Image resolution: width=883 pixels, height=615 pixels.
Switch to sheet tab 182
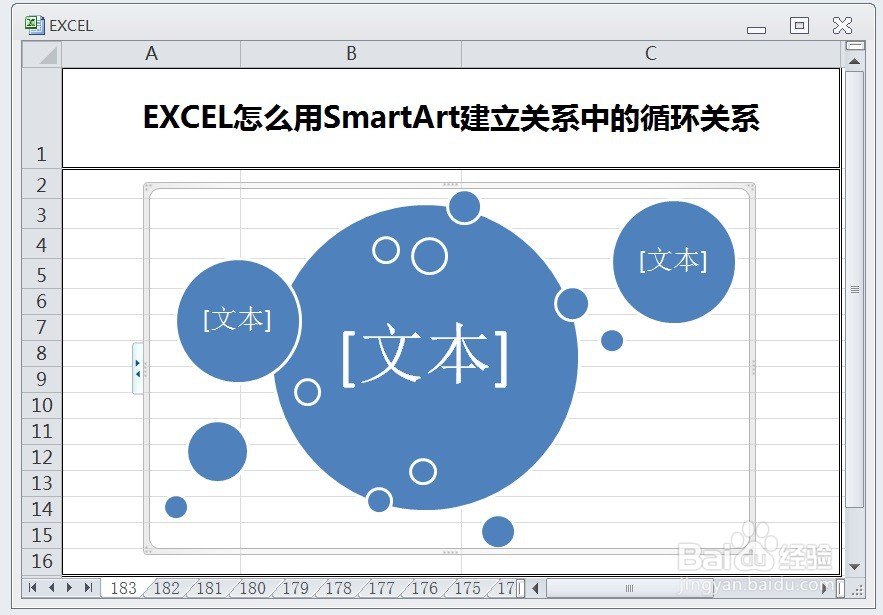pos(167,588)
